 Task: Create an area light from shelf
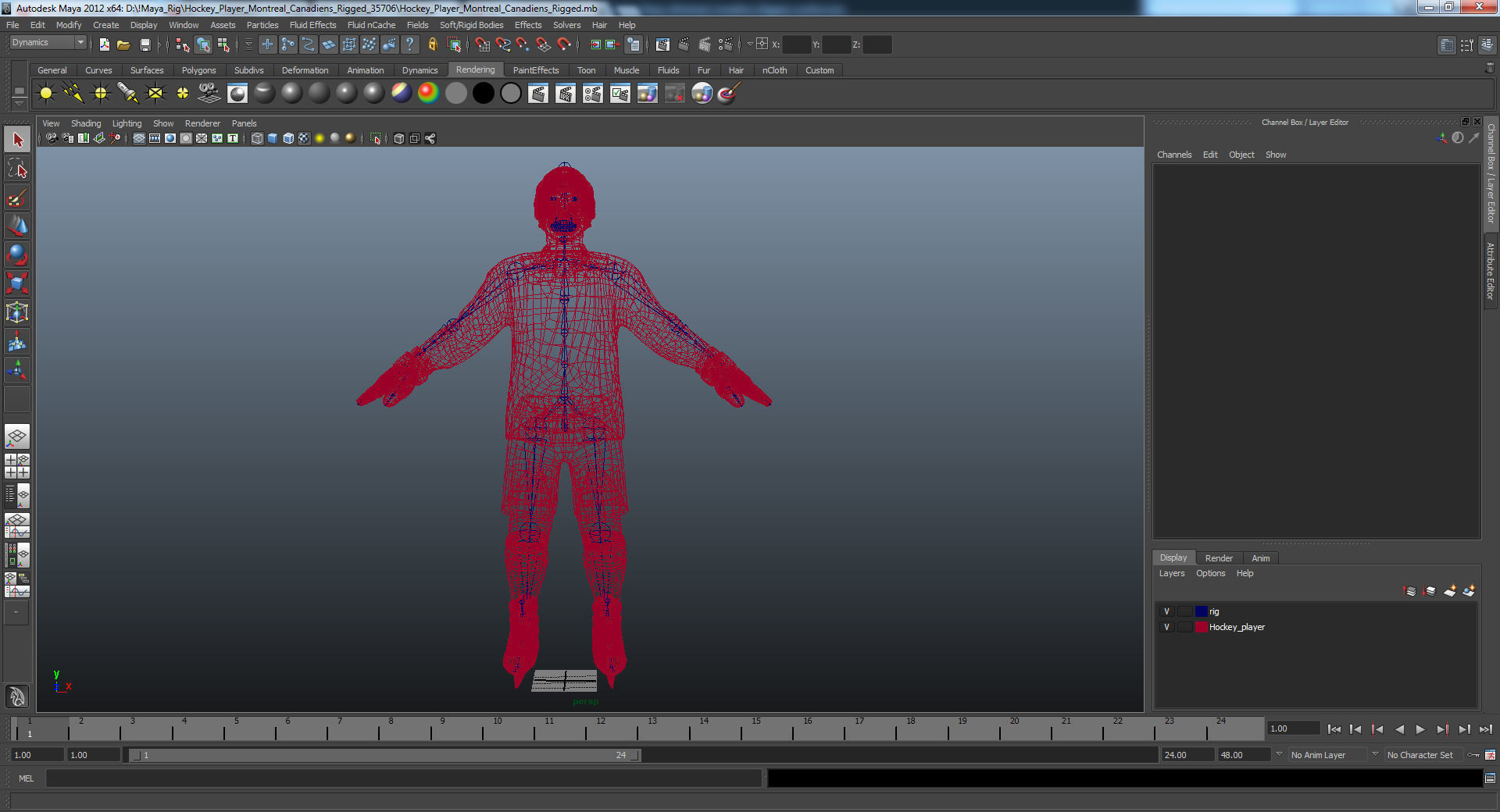pyautogui.click(x=155, y=94)
